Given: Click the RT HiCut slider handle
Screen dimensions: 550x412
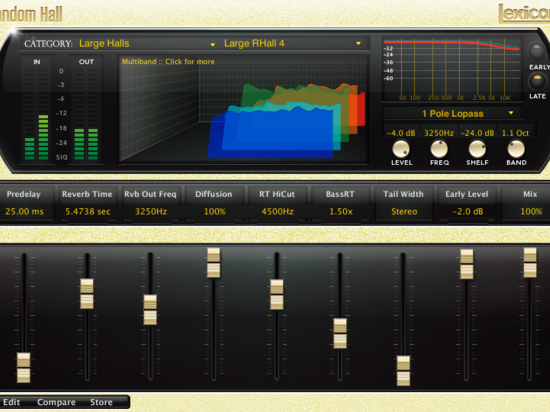Looking at the screenshot, I should click(x=277, y=294).
